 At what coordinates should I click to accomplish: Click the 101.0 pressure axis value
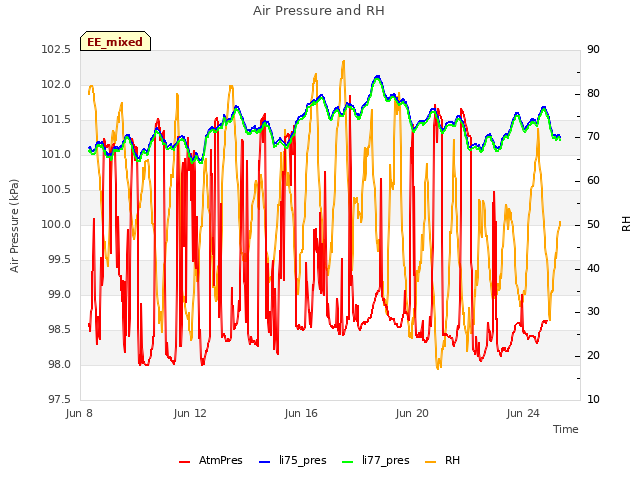click(56, 155)
